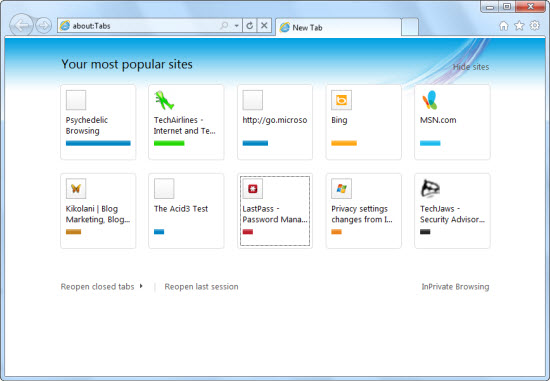Minimize the browser window
550x381 pixels.
(x=490, y=7)
